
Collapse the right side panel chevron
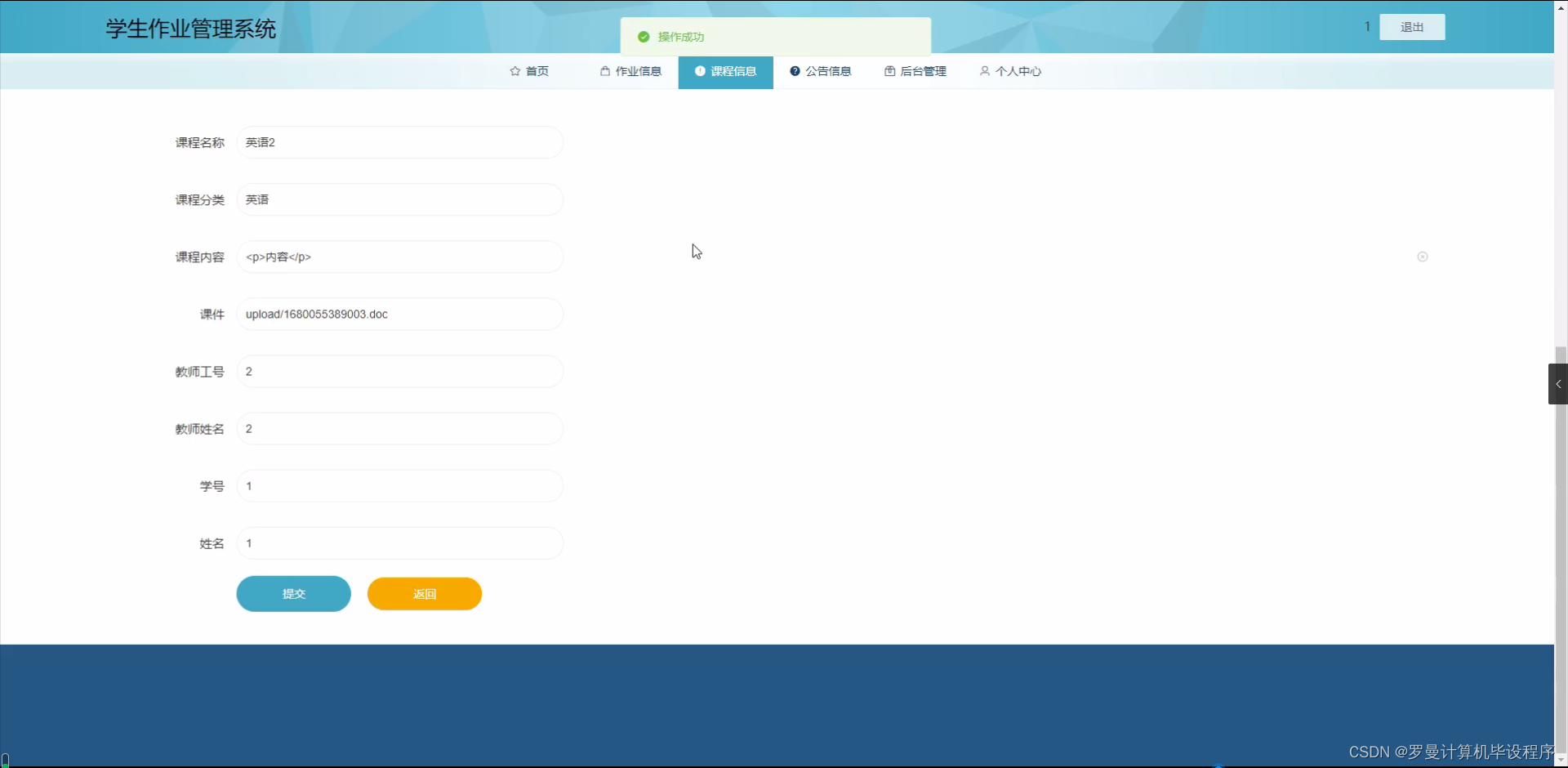pyautogui.click(x=1558, y=382)
